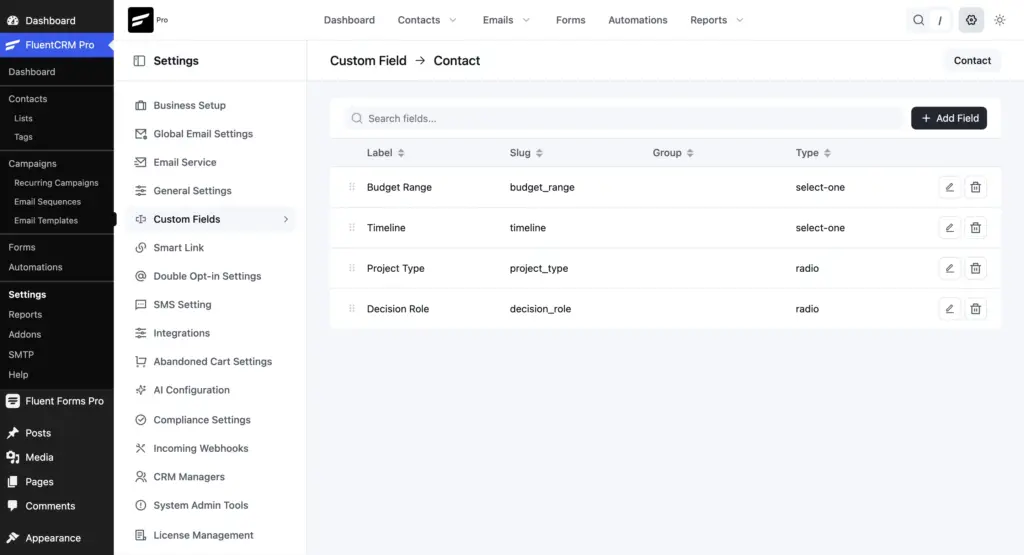The width and height of the screenshot is (1024, 555).
Task: Open Global Email Settings
Action: 203,134
